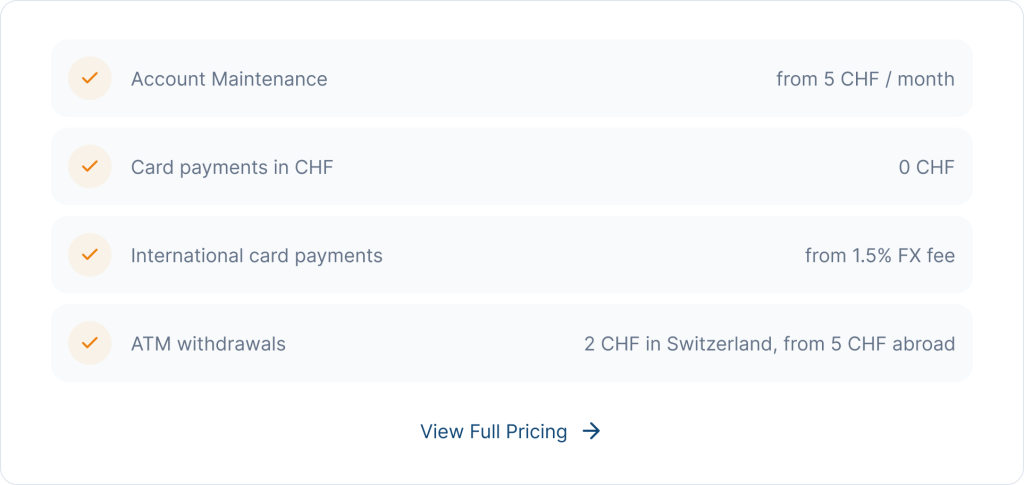Click empty space between ATM label and fee
This screenshot has height=485, width=1024.
click(x=430, y=343)
